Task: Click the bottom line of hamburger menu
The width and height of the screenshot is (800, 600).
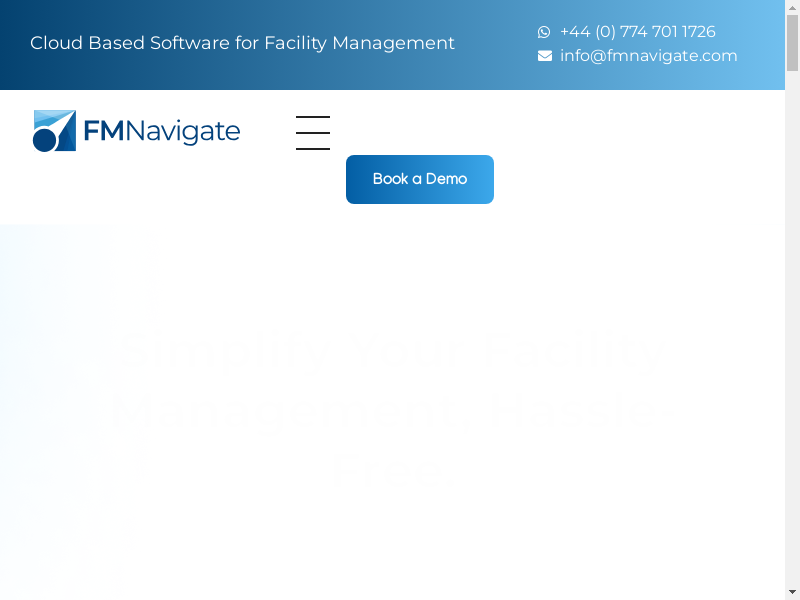Action: [313, 149]
